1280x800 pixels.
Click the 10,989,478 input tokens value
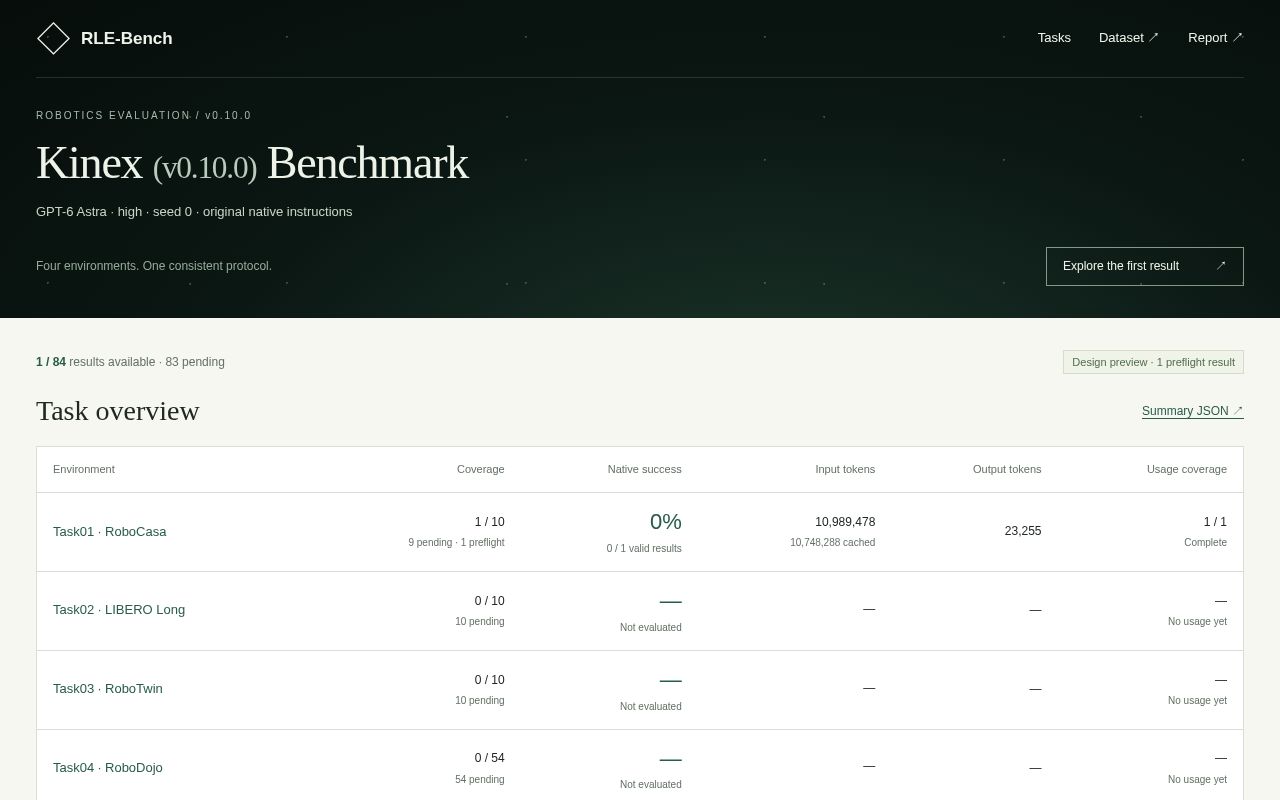pos(845,522)
